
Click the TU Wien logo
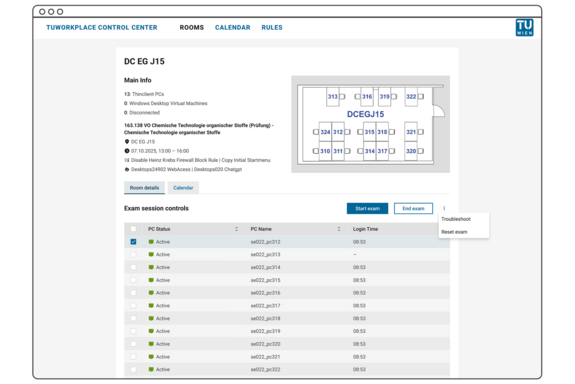[524, 28]
